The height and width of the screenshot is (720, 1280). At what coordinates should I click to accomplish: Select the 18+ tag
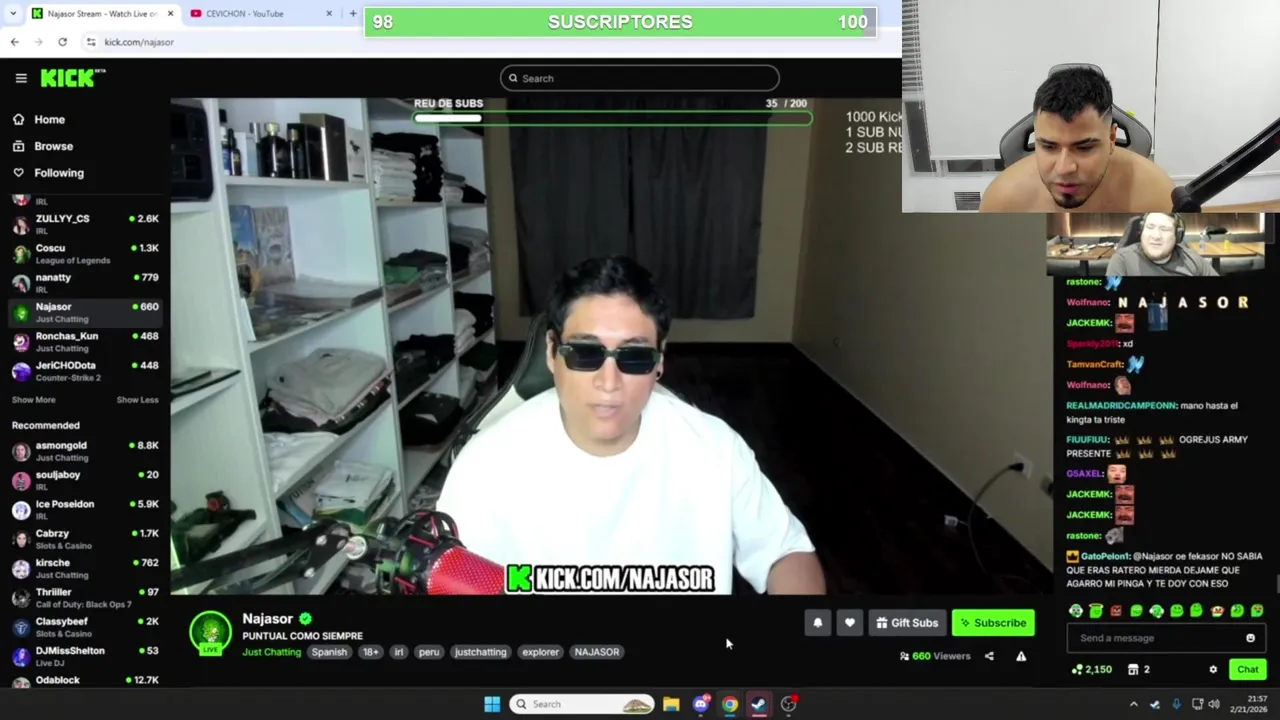(x=370, y=652)
